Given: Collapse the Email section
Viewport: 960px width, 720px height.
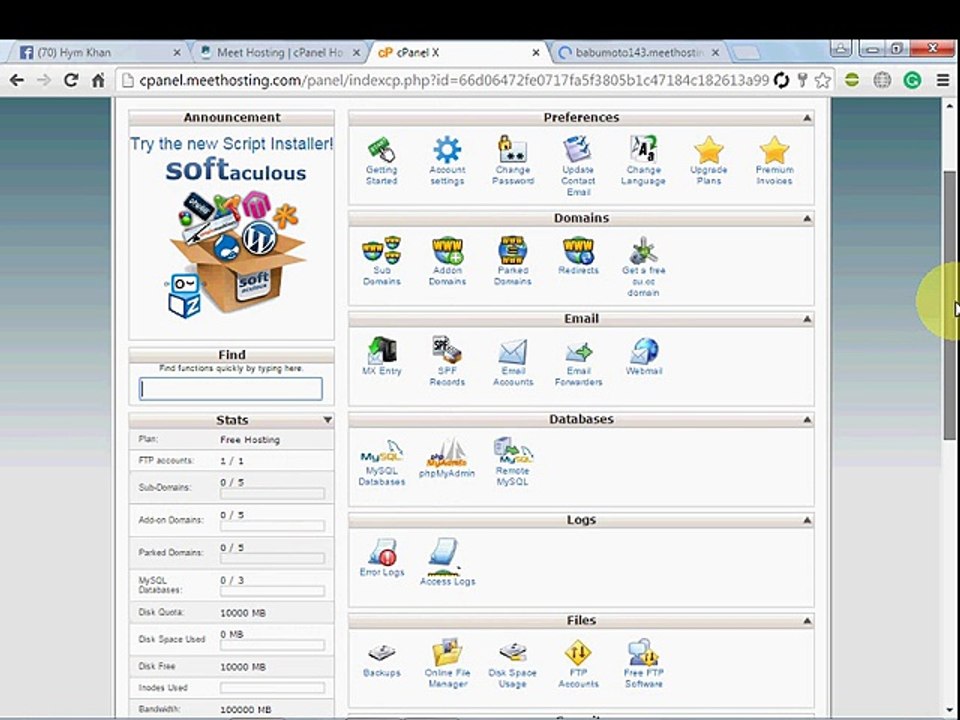Looking at the screenshot, I should 806,318.
